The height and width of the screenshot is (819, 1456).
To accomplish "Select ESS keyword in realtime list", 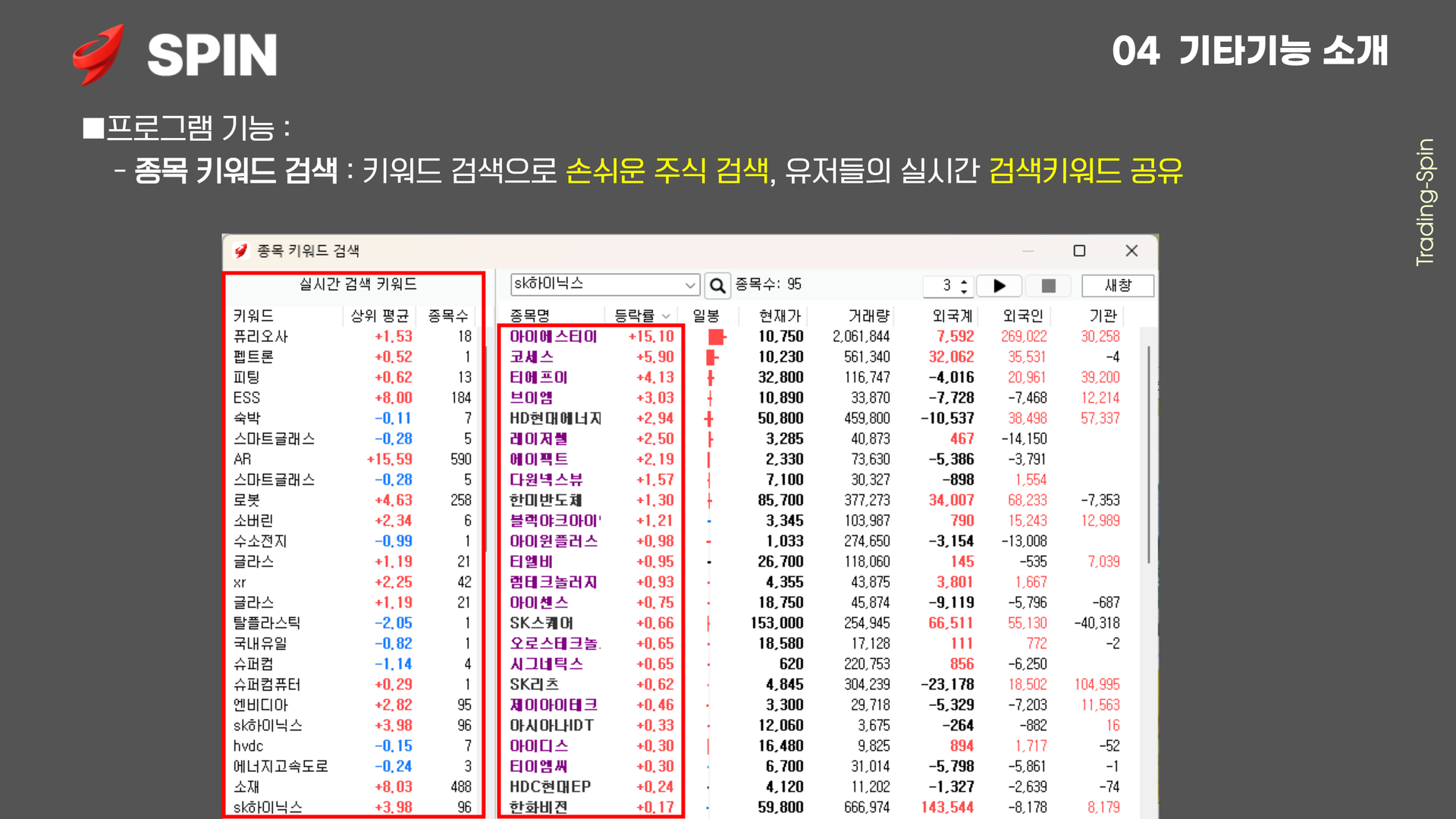I will click(x=246, y=398).
